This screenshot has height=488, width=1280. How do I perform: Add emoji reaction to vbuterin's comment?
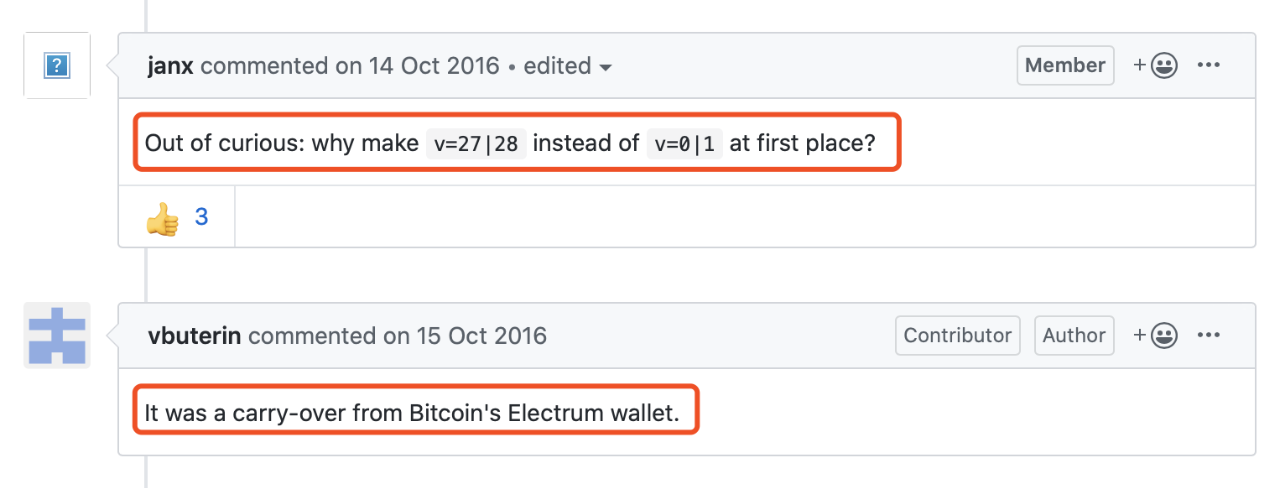coord(1155,336)
